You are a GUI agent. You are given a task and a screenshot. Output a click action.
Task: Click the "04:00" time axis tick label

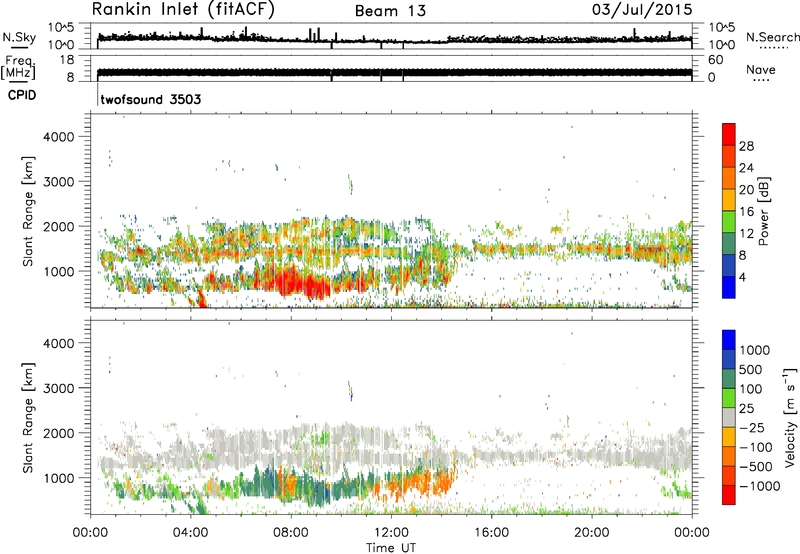click(x=191, y=533)
